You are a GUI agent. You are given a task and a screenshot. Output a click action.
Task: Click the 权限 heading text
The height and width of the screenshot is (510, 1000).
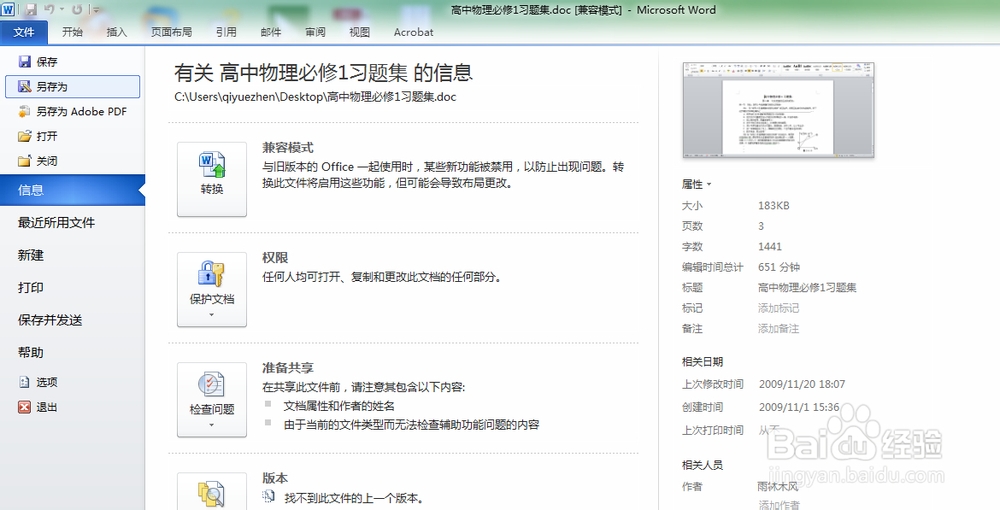point(275,258)
